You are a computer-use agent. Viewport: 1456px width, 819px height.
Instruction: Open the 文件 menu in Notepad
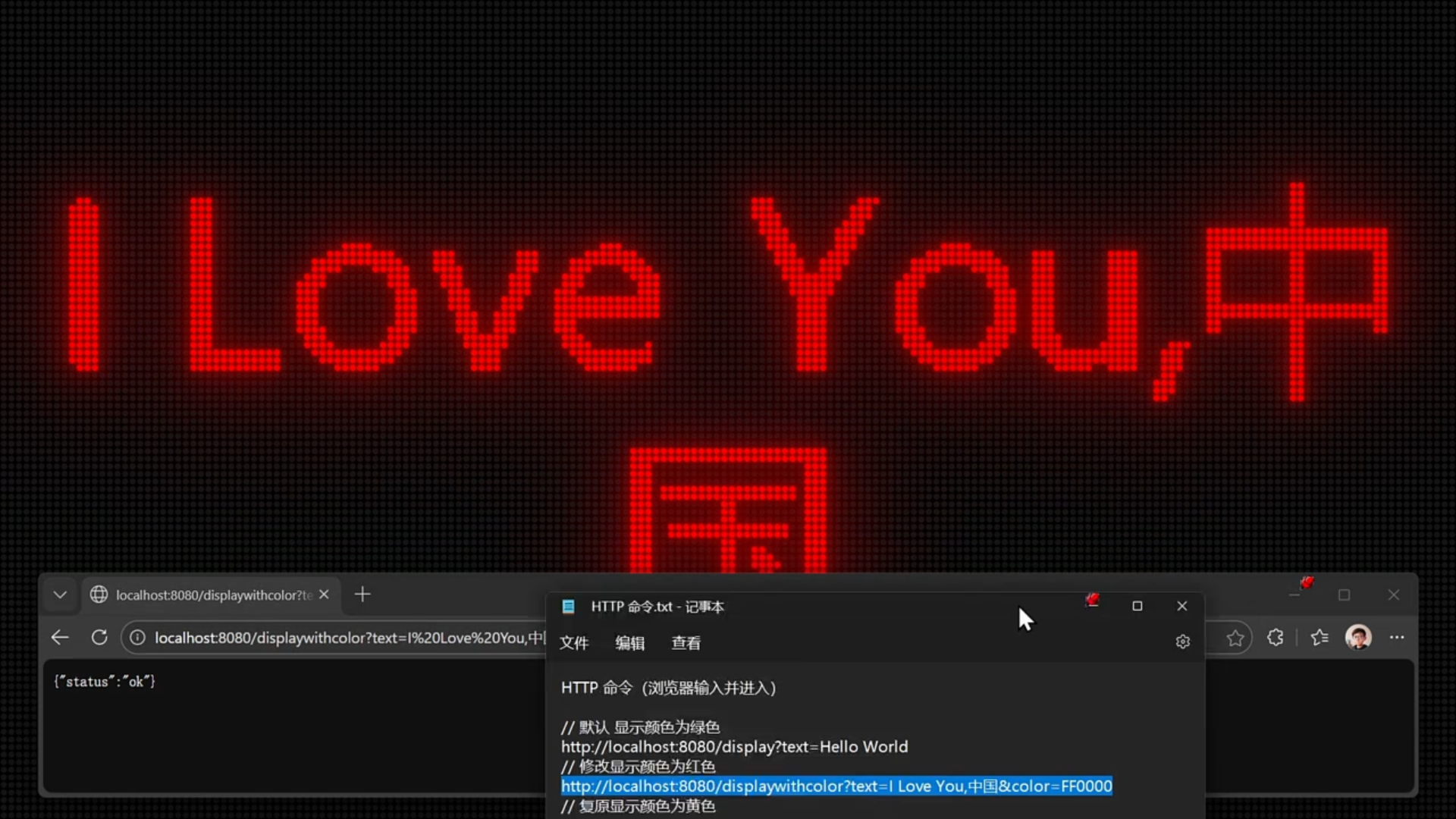coord(574,643)
